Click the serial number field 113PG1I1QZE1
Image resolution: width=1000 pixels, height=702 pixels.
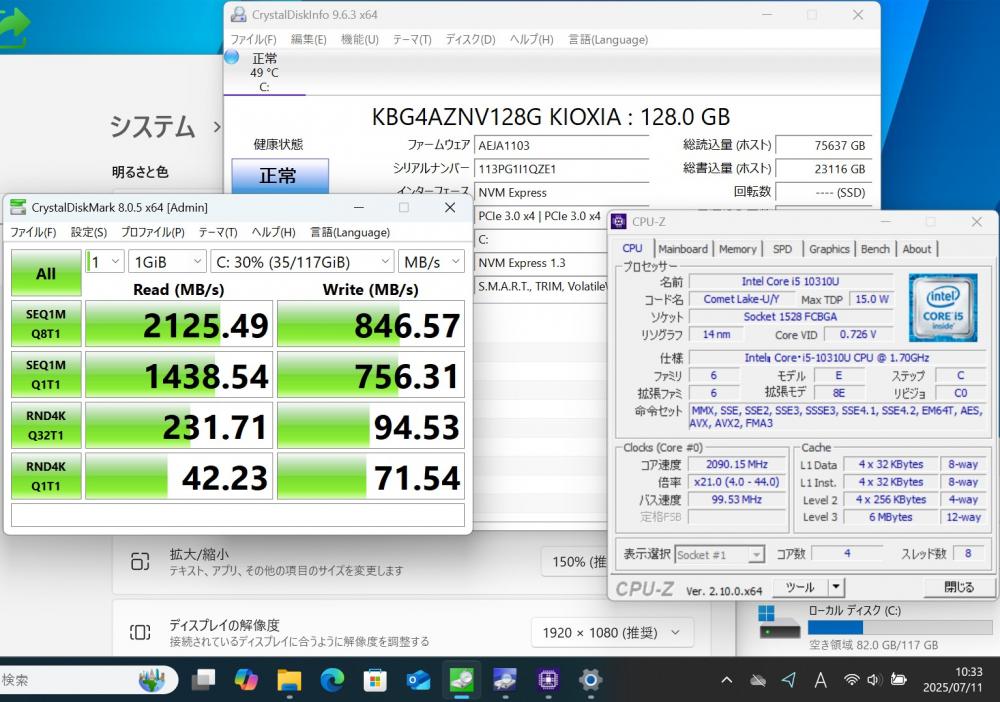tap(562, 169)
